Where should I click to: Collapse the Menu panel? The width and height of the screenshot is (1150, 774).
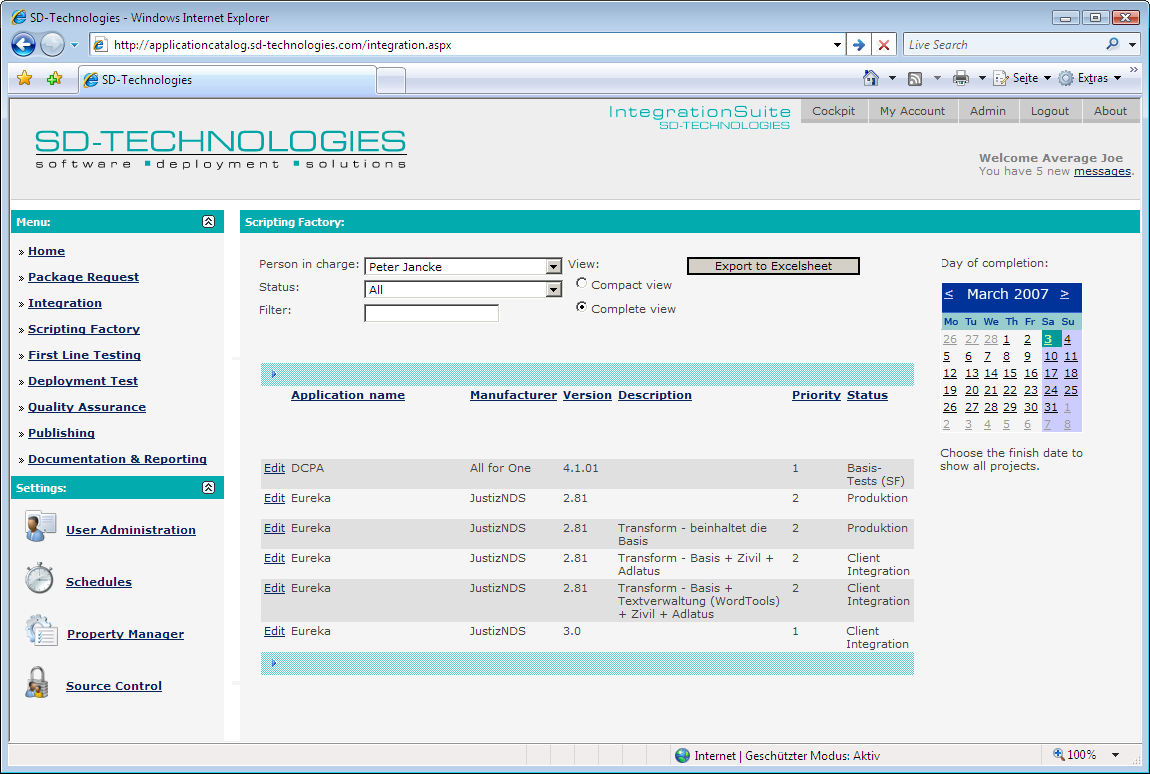click(x=208, y=222)
